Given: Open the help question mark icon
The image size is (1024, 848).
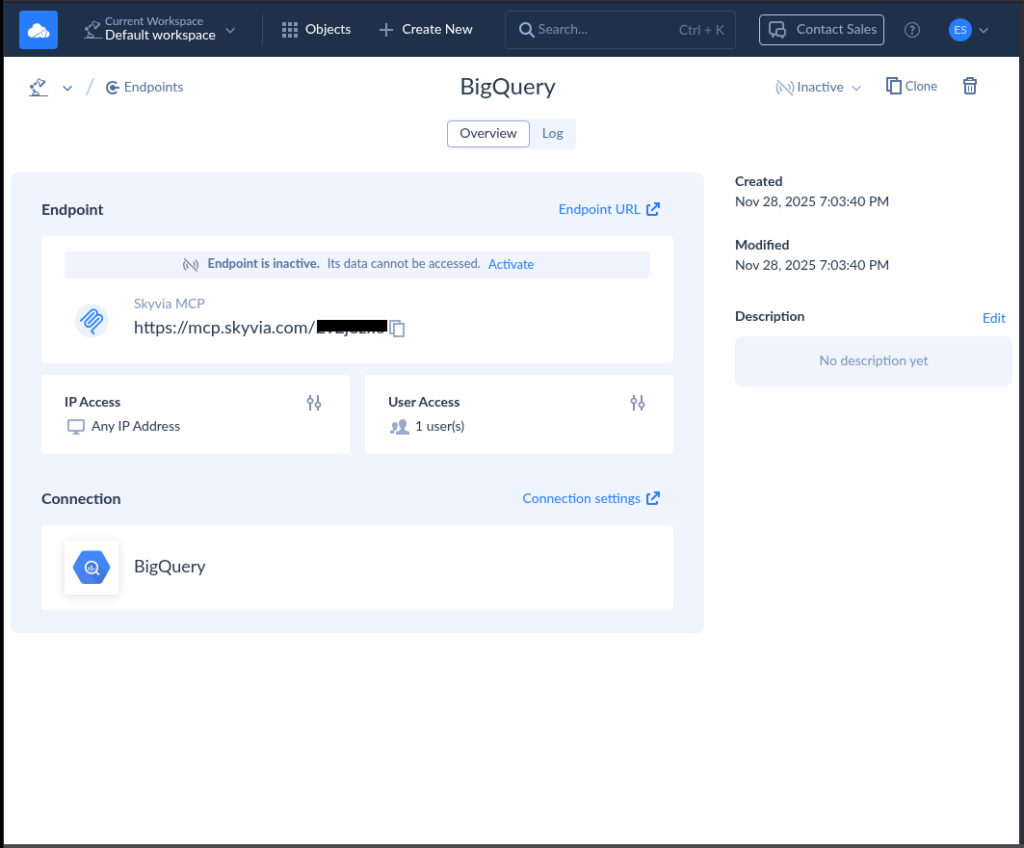Looking at the screenshot, I should tap(911, 29).
